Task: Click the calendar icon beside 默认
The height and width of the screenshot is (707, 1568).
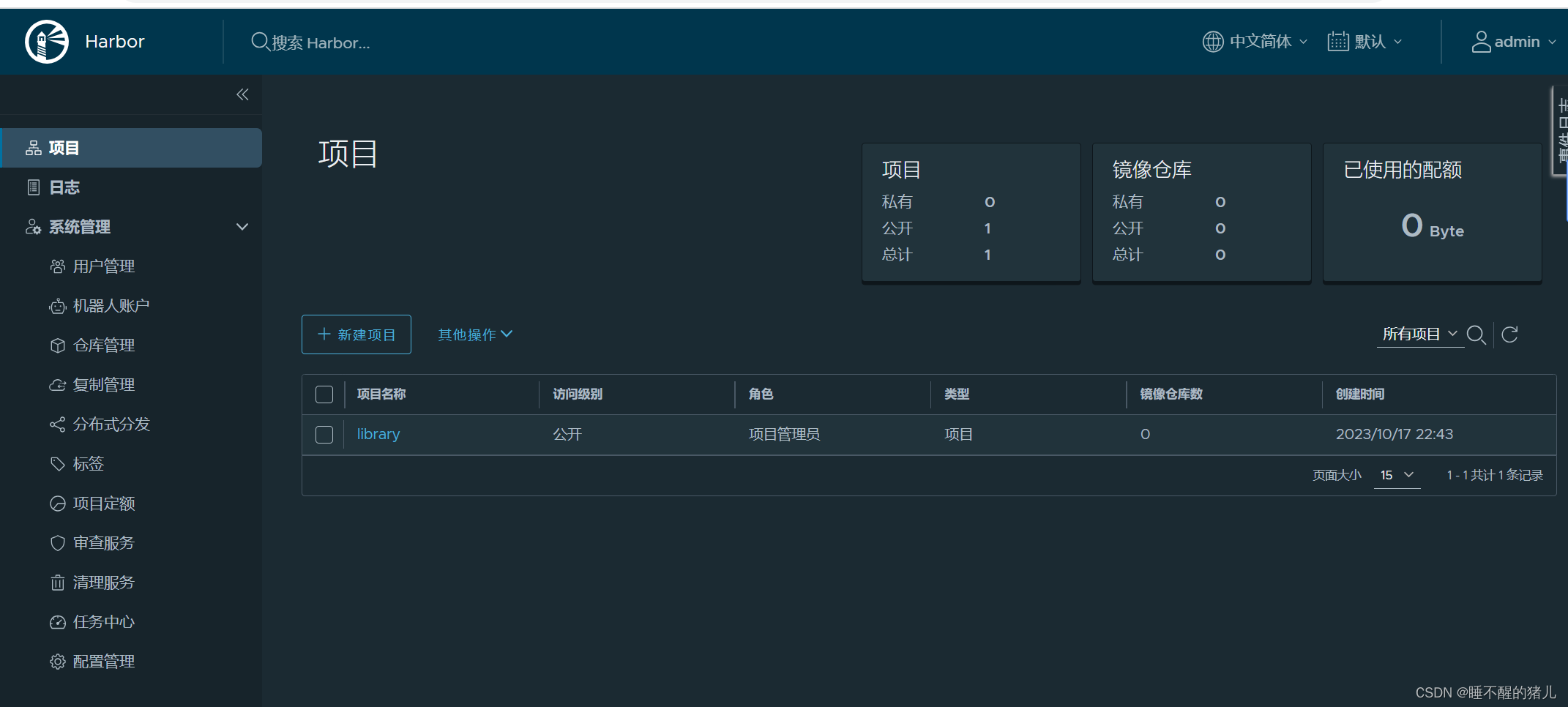Action: coord(1338,42)
